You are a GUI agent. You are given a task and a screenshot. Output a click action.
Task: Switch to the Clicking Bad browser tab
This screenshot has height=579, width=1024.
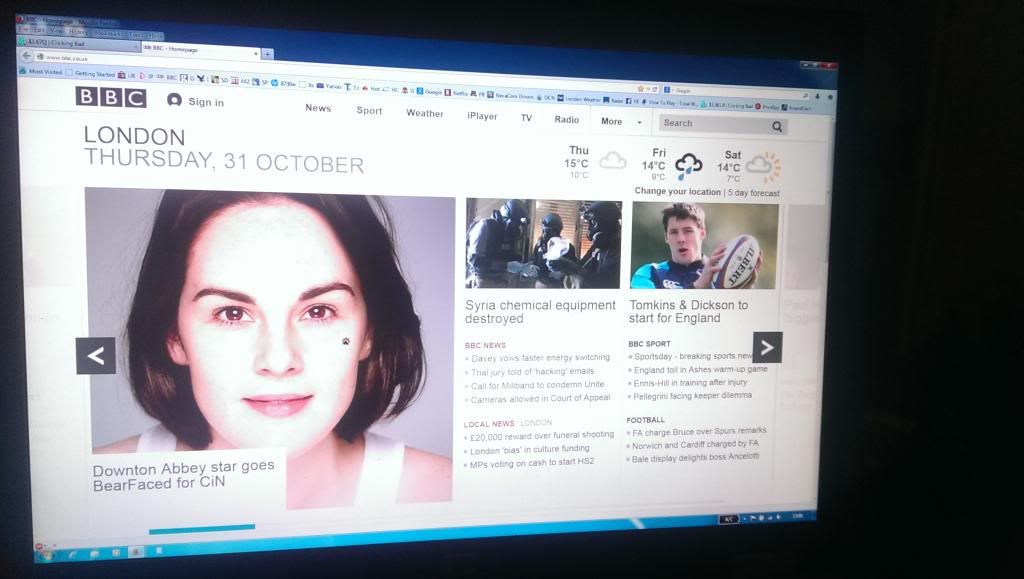coord(79,44)
